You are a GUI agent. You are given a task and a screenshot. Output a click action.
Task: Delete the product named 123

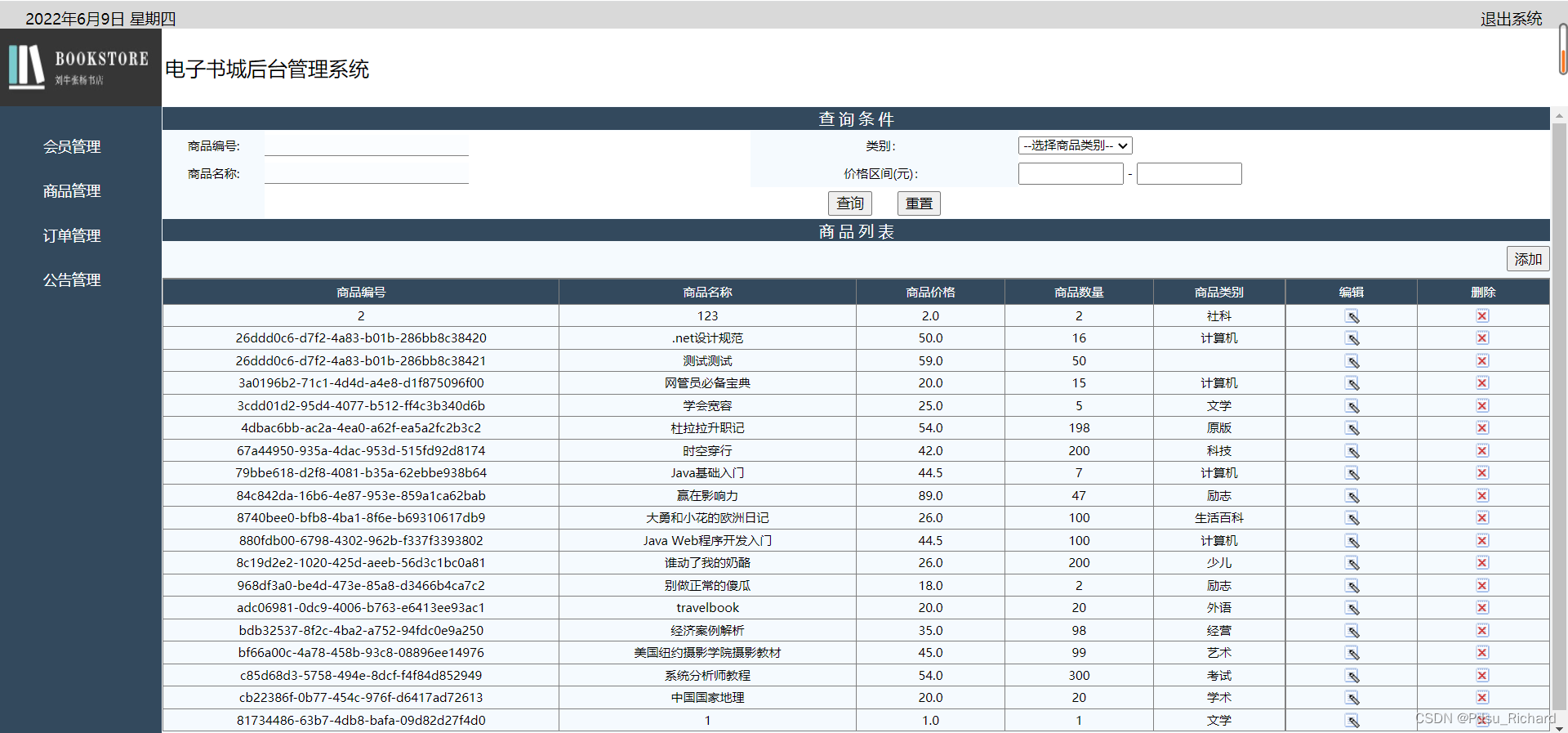(1482, 316)
